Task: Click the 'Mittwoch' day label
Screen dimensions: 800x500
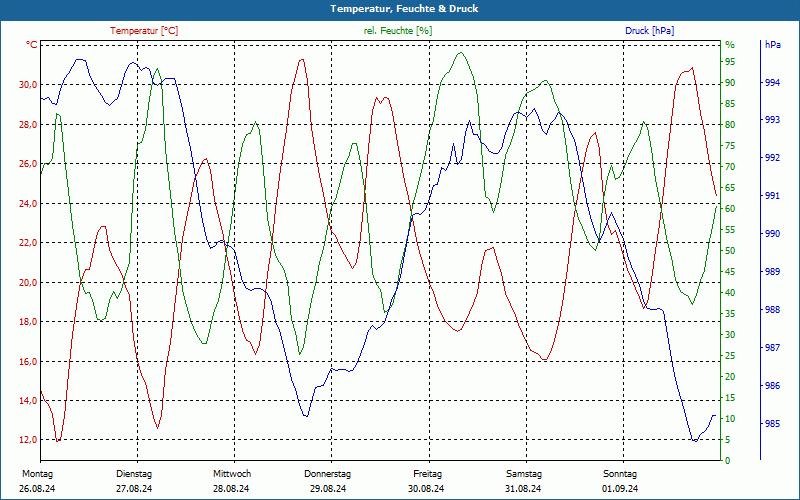Action: (x=232, y=474)
